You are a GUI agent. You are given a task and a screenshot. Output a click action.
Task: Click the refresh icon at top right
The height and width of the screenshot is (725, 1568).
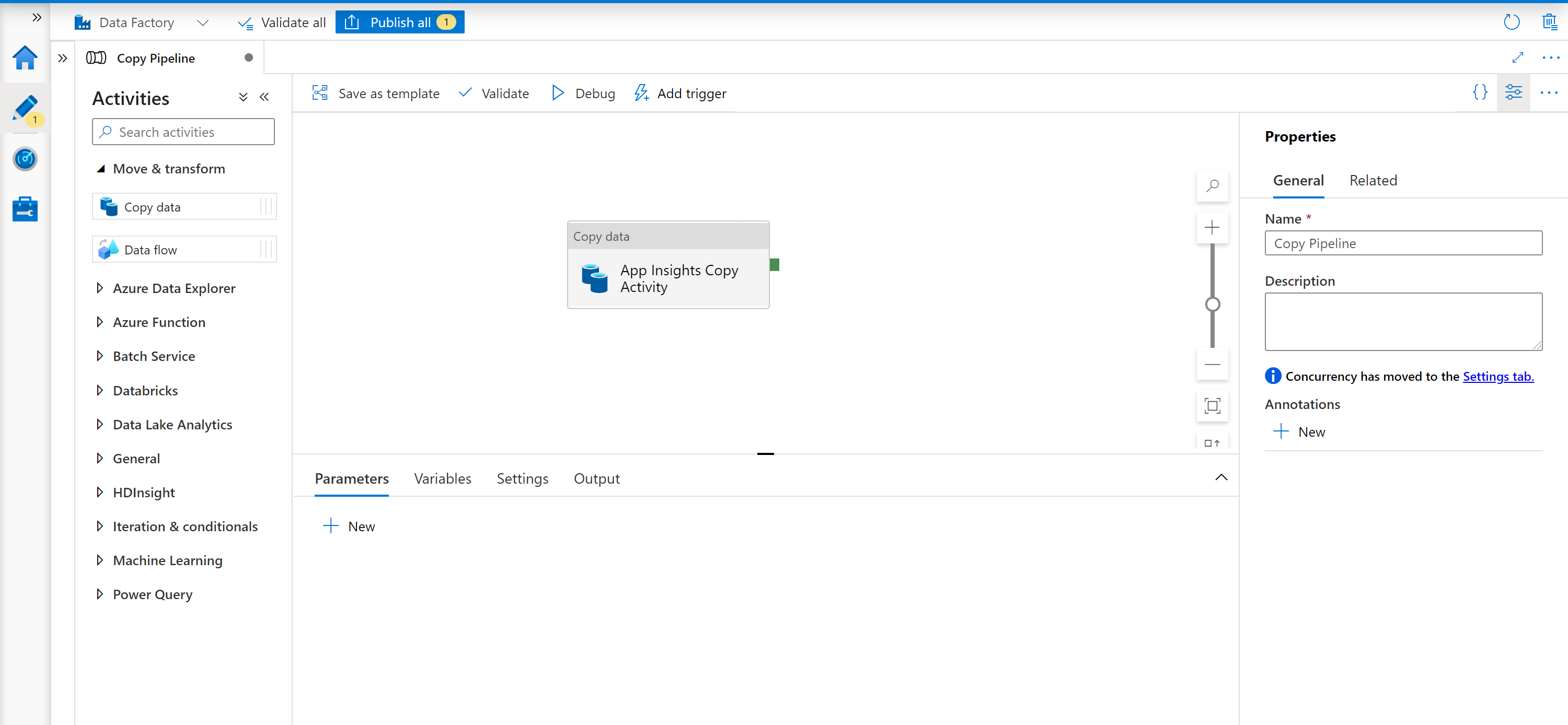click(x=1512, y=22)
